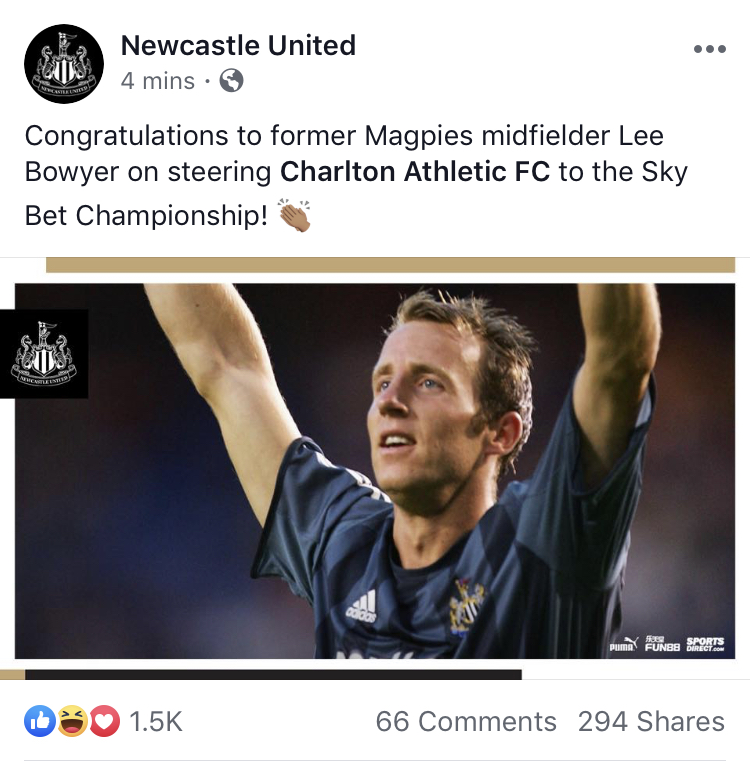Click the Sports Direct sponsor logo
Screen dimensions: 750x761
tap(705, 644)
